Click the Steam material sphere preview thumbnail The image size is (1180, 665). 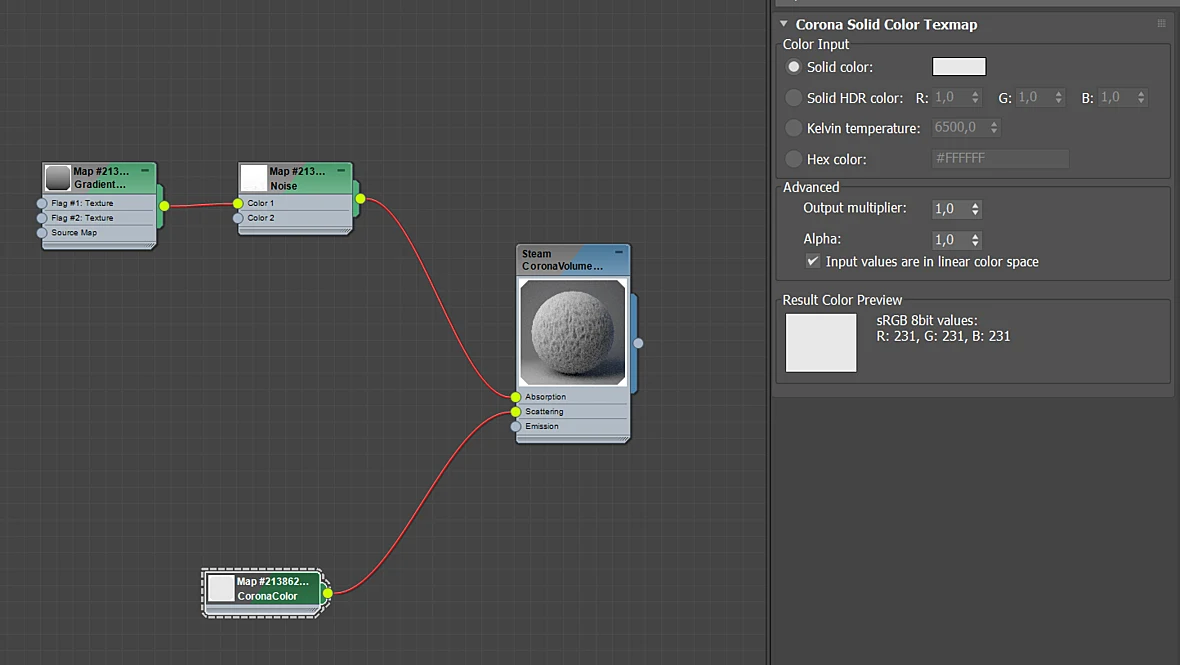(572, 332)
